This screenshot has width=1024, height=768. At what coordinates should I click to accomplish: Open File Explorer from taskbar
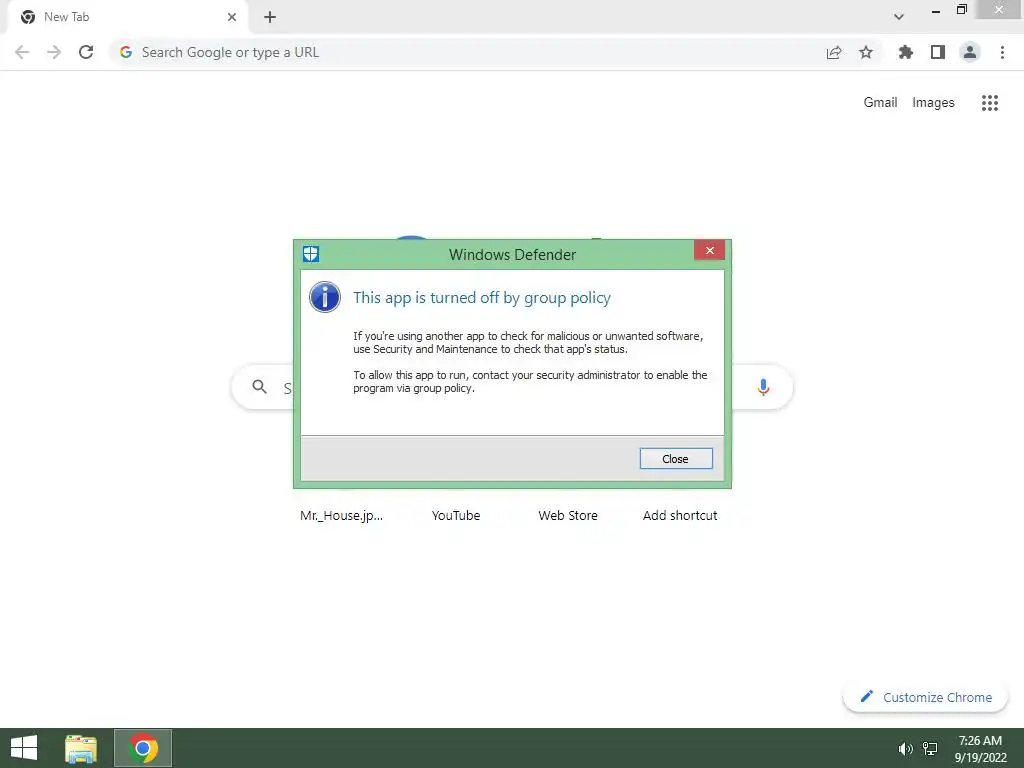[81, 748]
